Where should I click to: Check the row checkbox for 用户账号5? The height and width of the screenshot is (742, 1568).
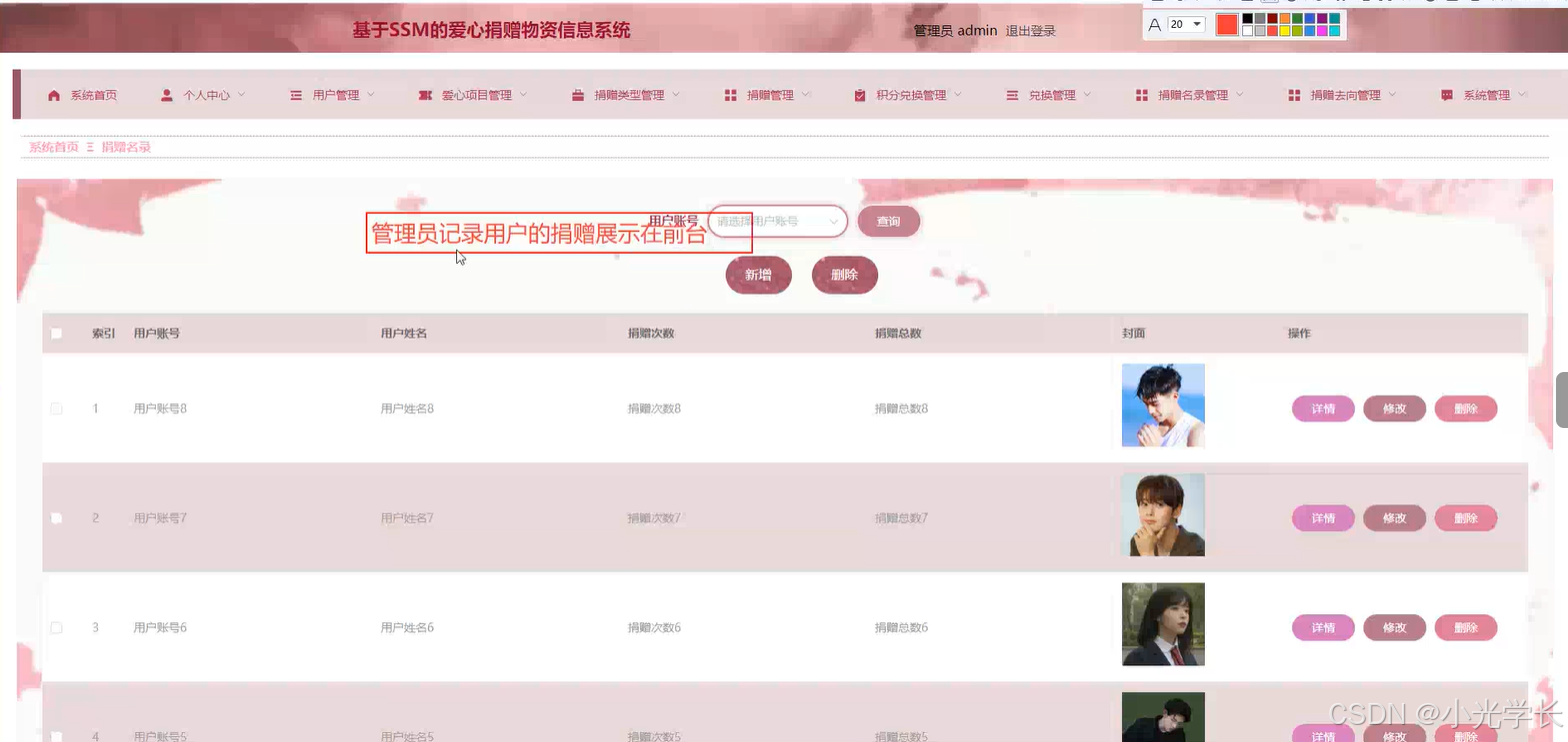tap(56, 736)
